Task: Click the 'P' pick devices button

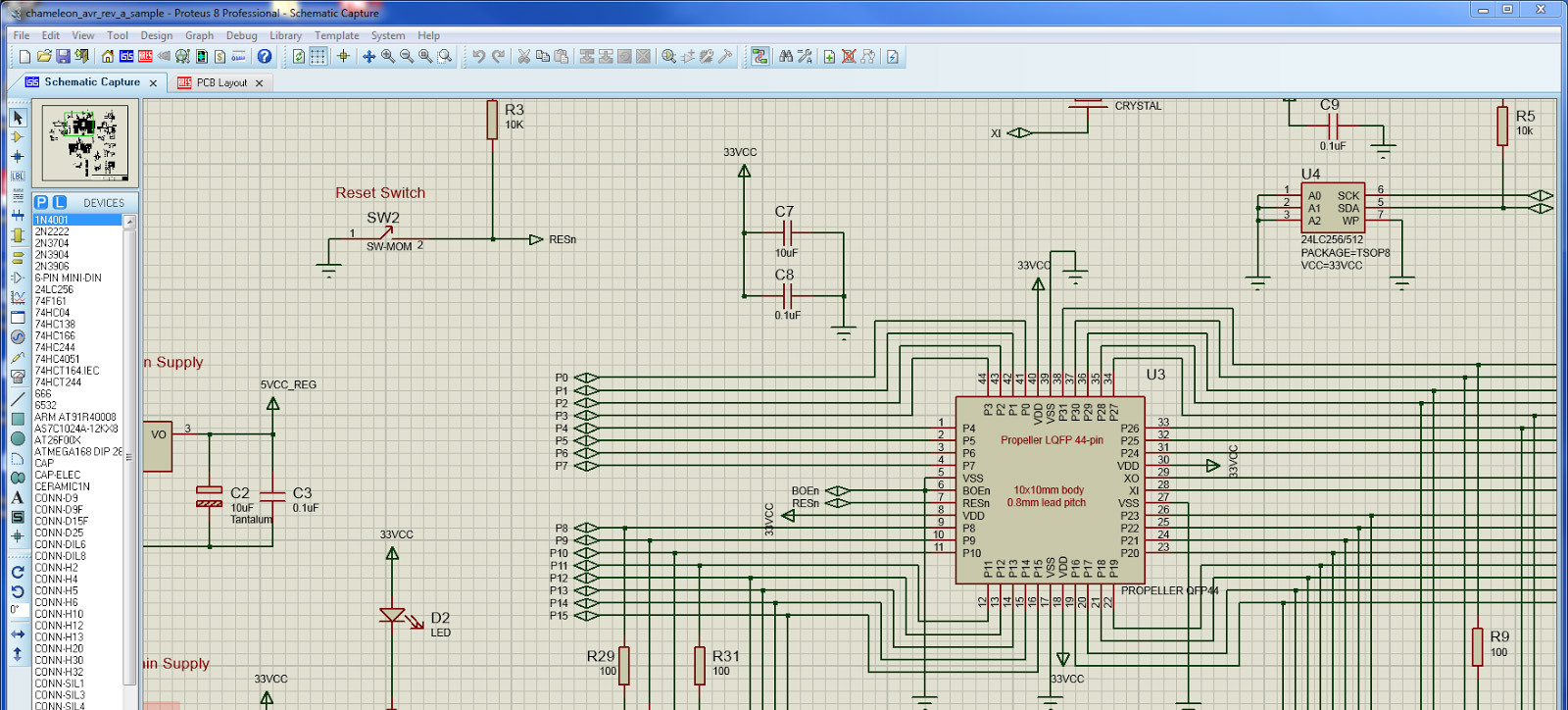Action: pos(41,202)
